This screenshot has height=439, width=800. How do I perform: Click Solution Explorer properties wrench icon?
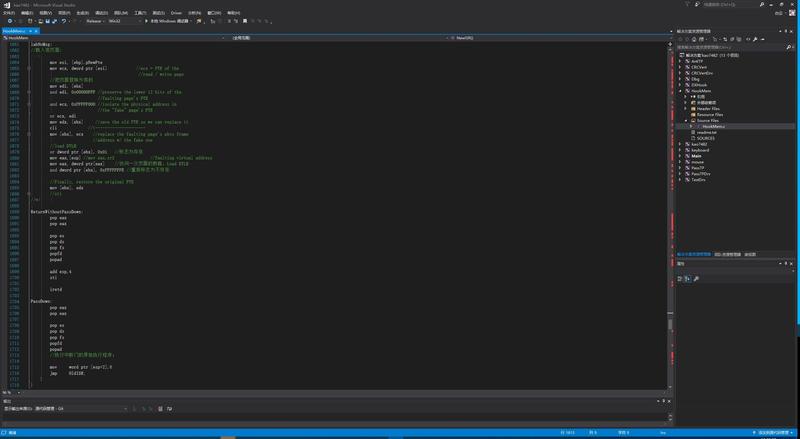[x=755, y=39]
